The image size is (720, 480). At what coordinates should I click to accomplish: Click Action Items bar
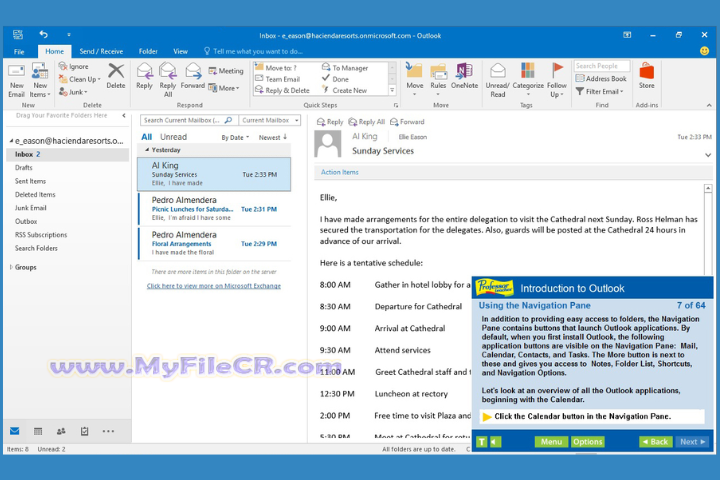point(512,172)
